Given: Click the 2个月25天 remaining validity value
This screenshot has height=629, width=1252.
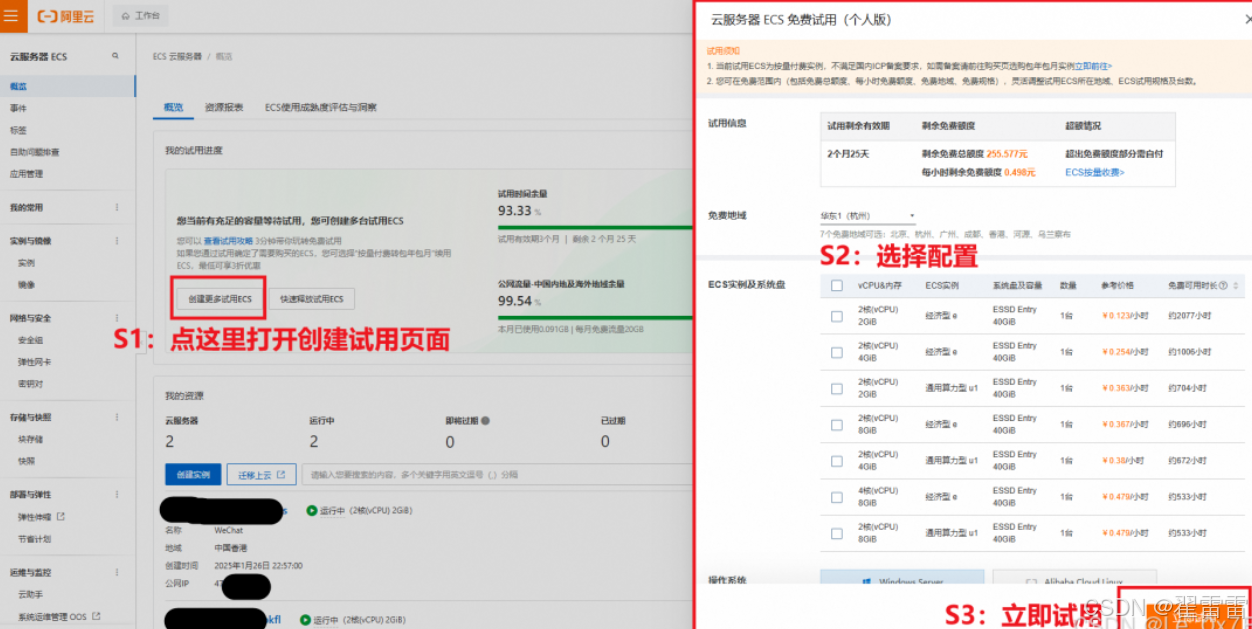Looking at the screenshot, I should pyautogui.click(x=848, y=154).
